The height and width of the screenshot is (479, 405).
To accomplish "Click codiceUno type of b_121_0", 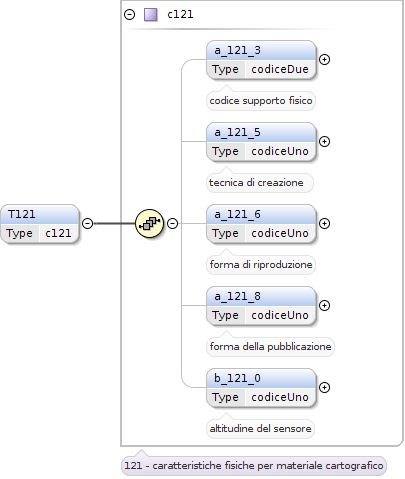I will (280, 397).
